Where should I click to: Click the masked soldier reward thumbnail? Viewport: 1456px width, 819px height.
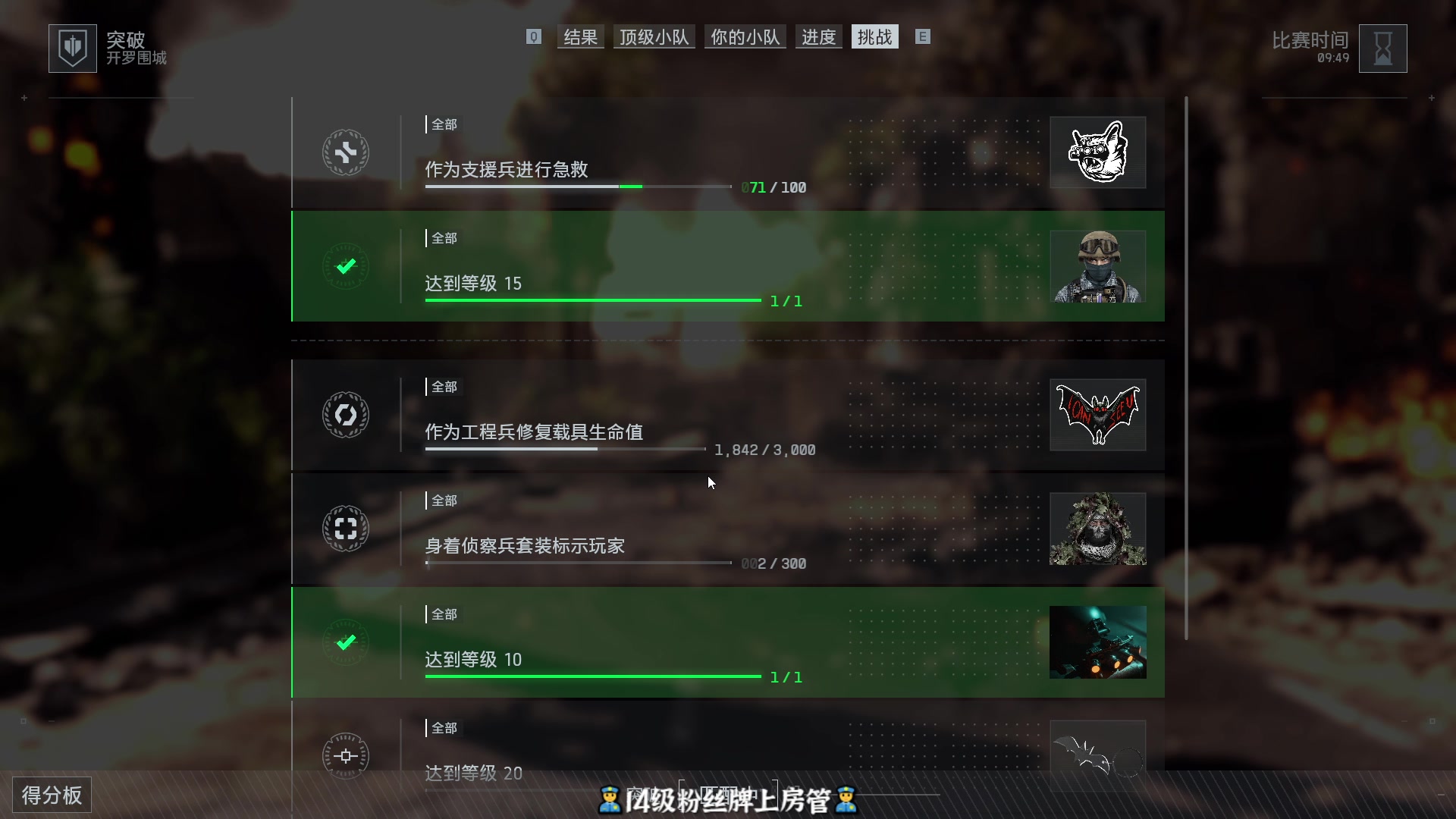click(1097, 266)
